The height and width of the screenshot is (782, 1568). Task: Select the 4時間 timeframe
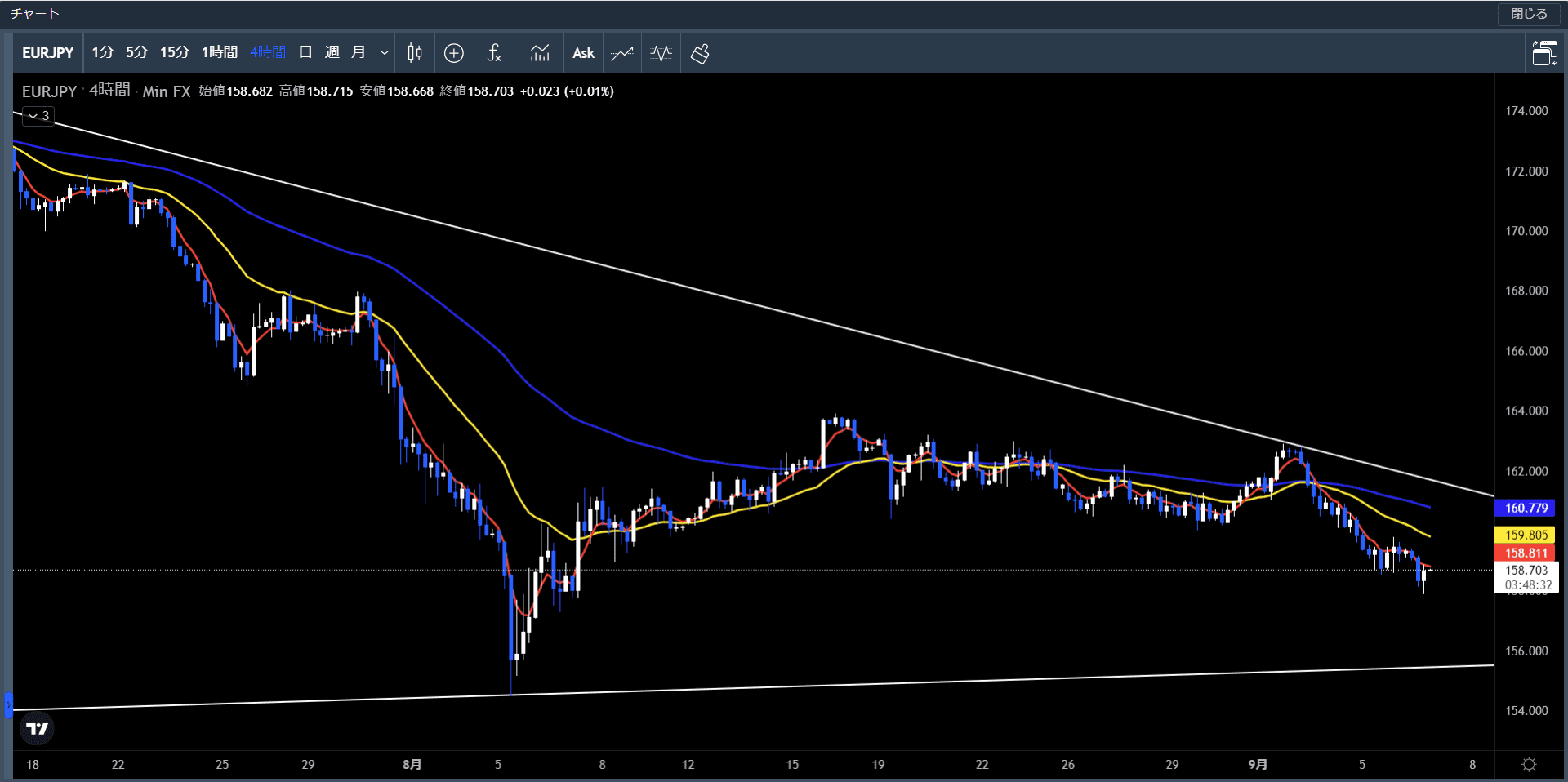point(268,53)
